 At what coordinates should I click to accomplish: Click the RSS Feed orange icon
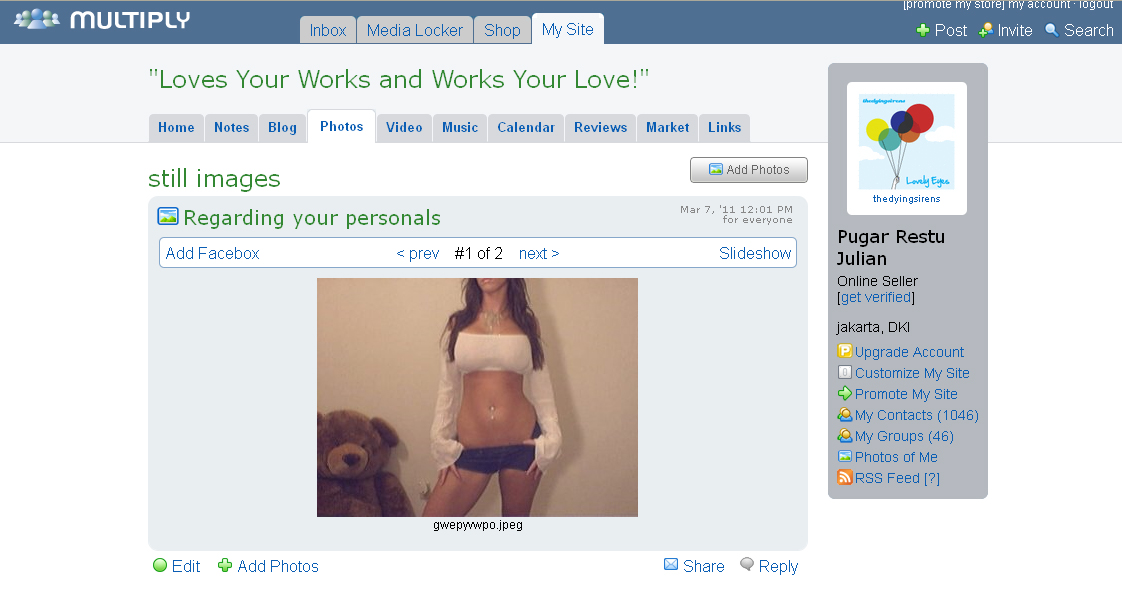click(x=845, y=478)
